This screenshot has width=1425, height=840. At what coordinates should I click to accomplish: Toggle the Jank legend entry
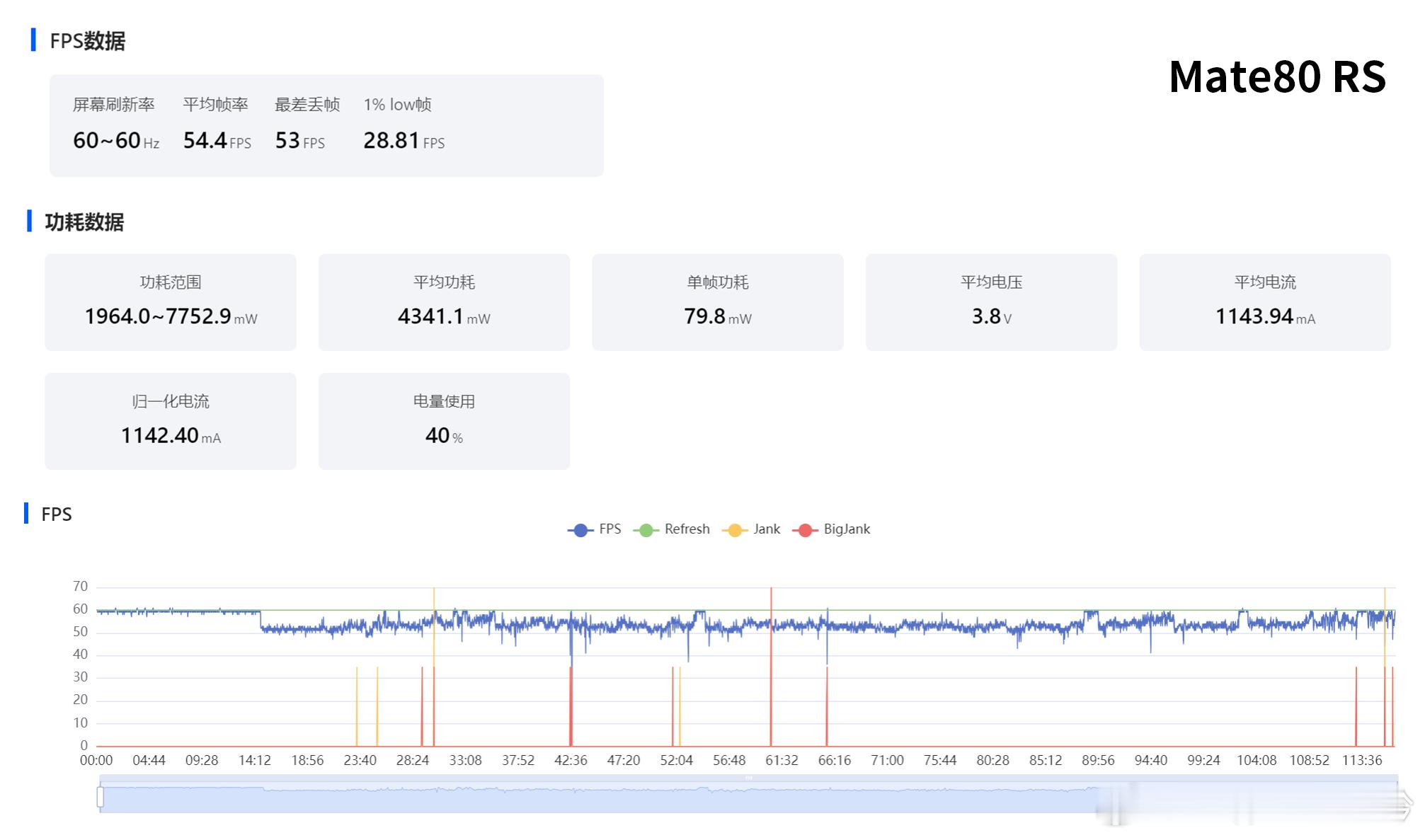pos(766,529)
